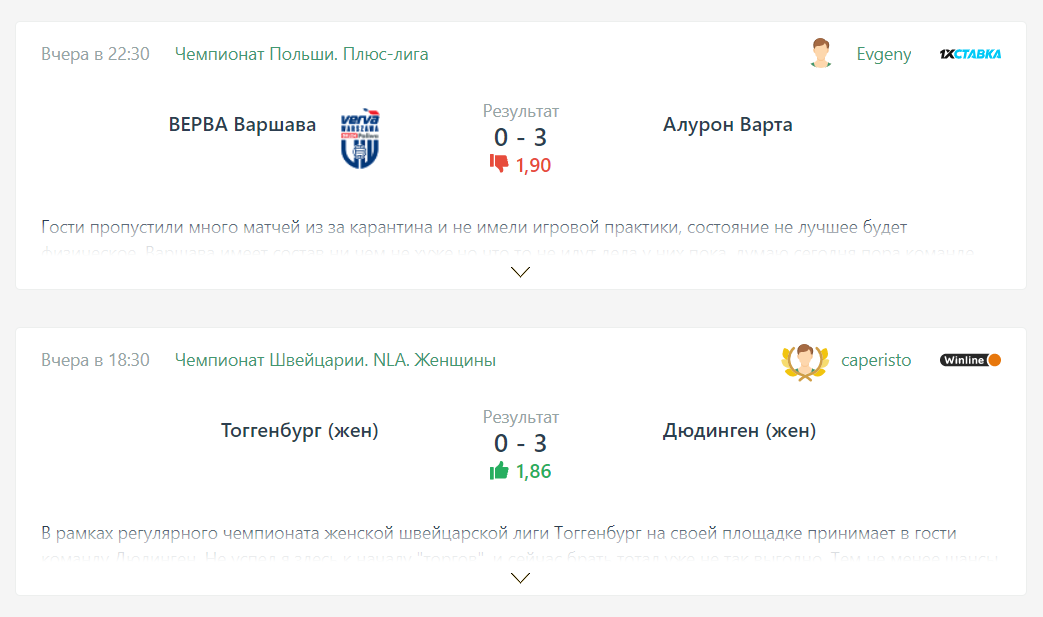The height and width of the screenshot is (617, 1043).
Task: Open Evgeny's profile name link
Action: click(x=884, y=54)
